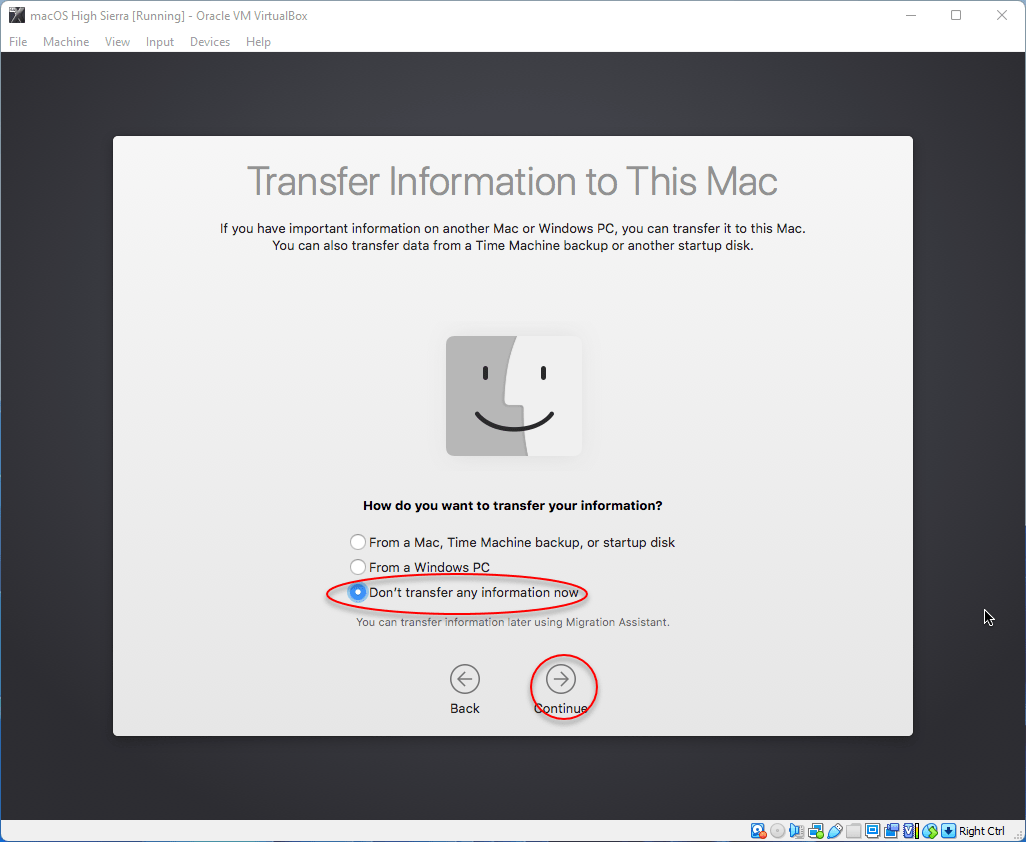This screenshot has width=1026, height=842.
Task: Click the Back label under the arrow
Action: 465,709
